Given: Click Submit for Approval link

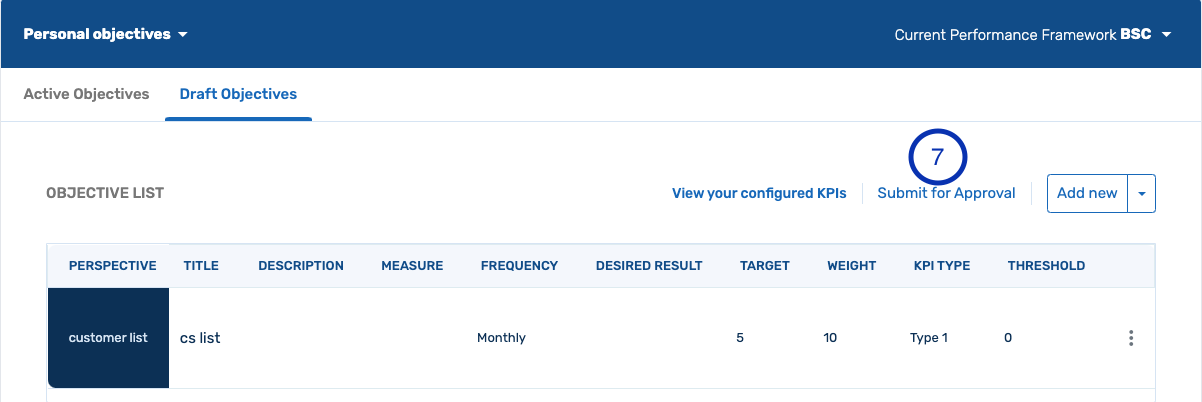Looking at the screenshot, I should (946, 194).
